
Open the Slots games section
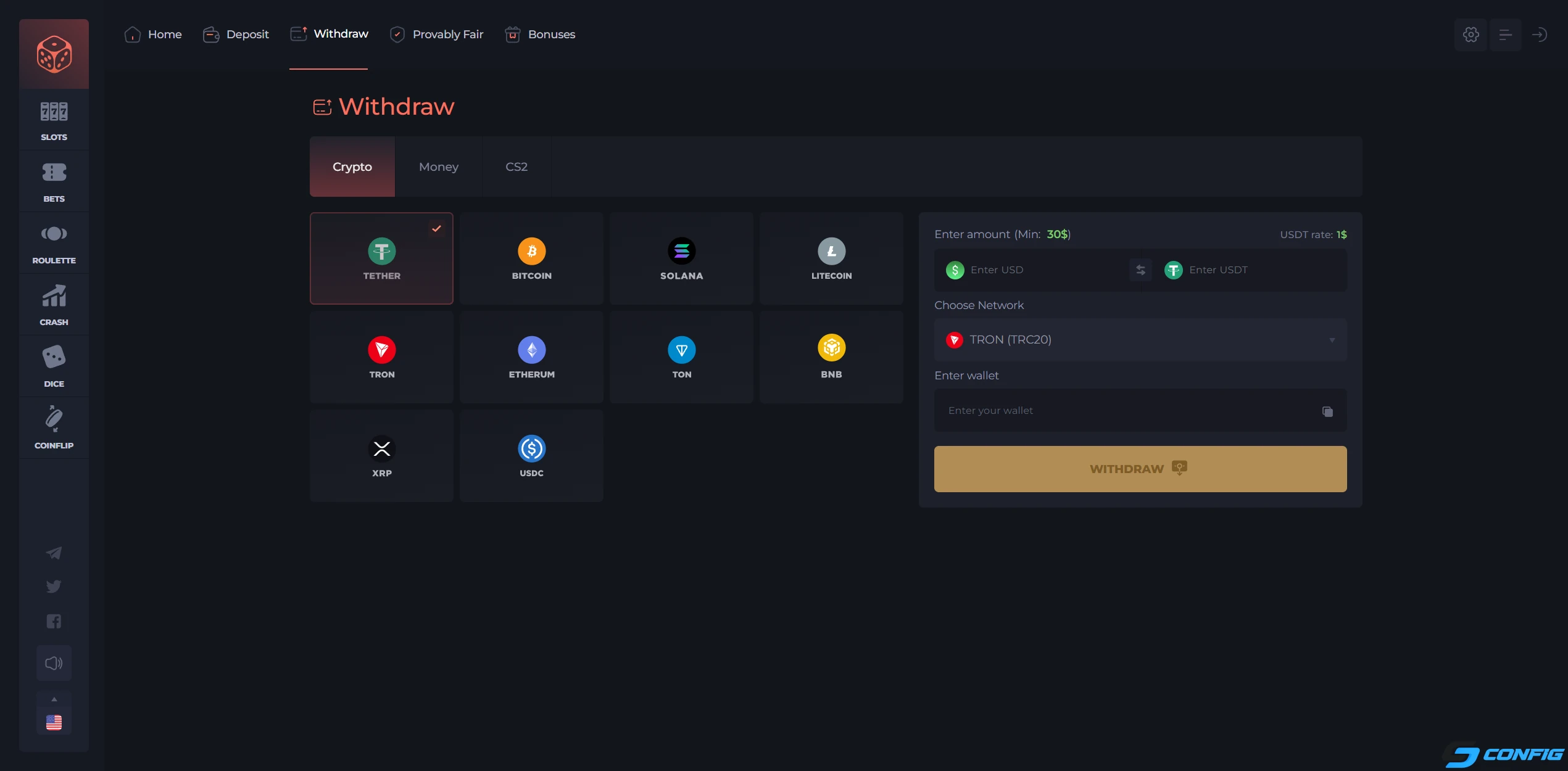(x=54, y=120)
